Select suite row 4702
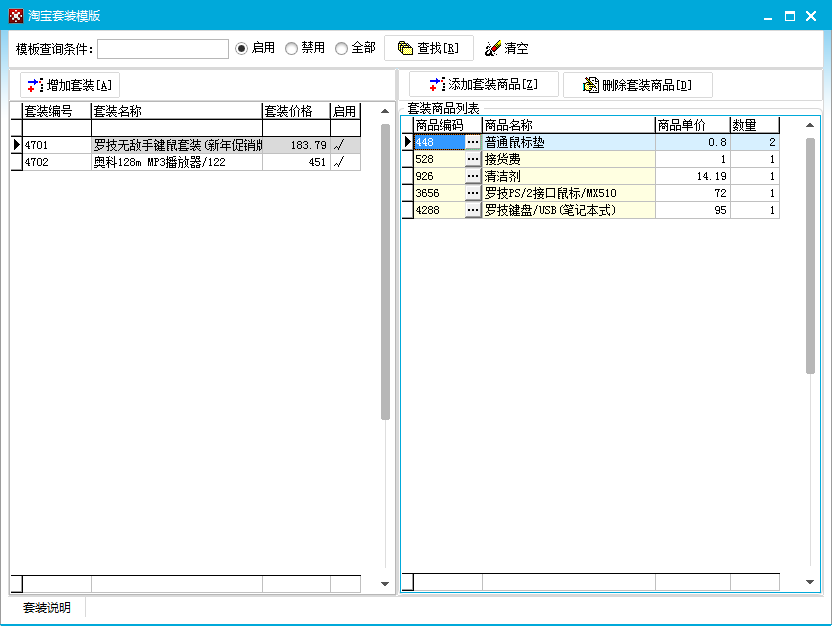 [x=186, y=162]
